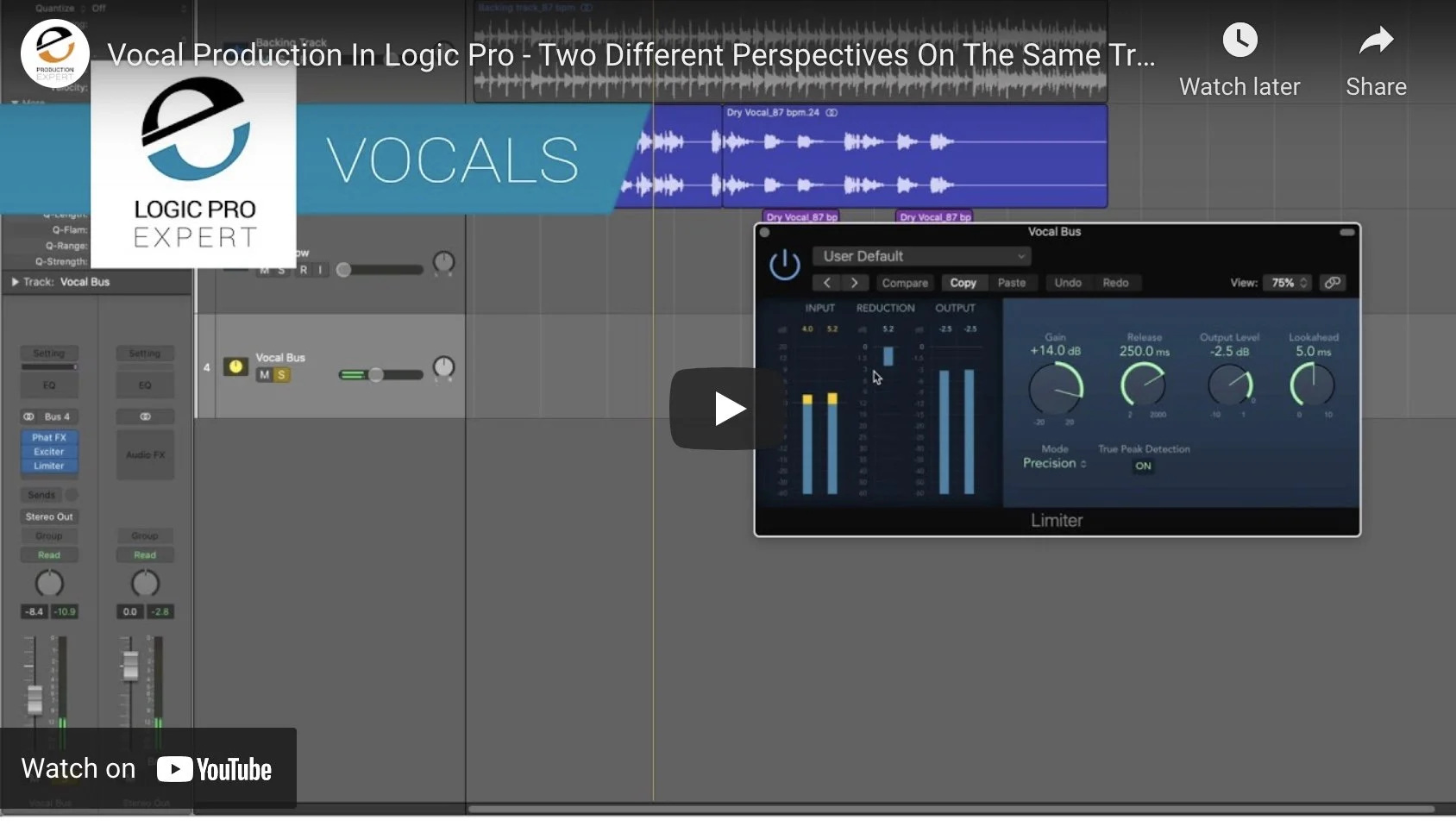Click the Redo button in Limiter
This screenshot has width=1456, height=826.
click(1115, 283)
